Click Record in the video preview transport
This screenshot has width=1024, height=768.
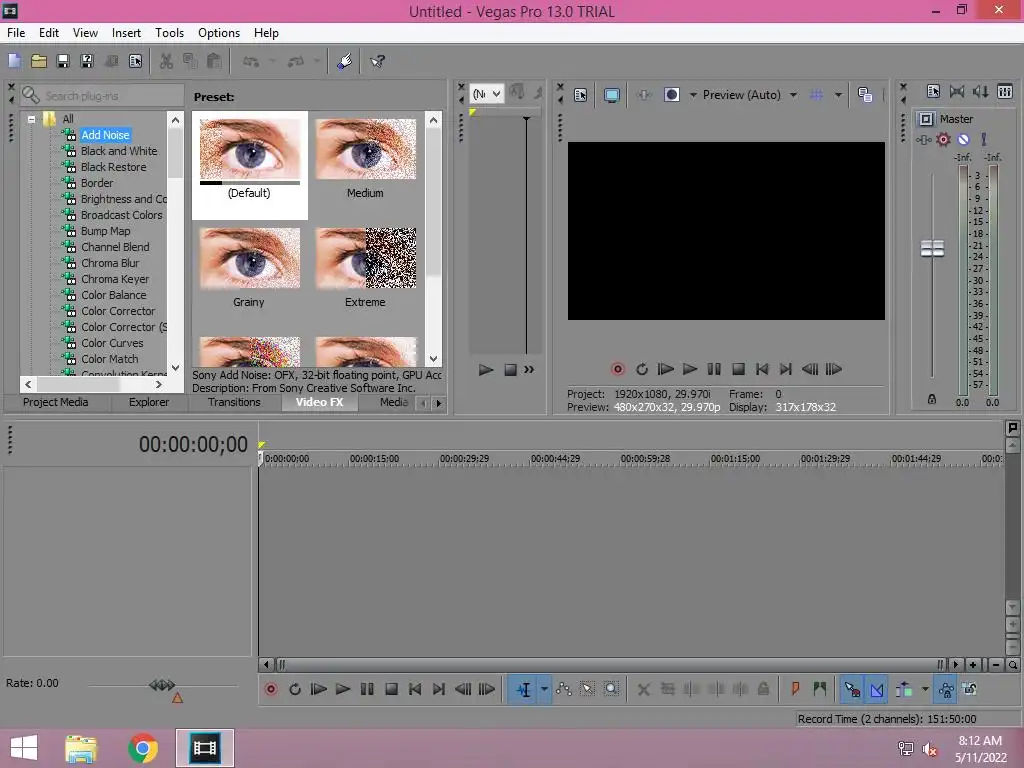(x=618, y=370)
